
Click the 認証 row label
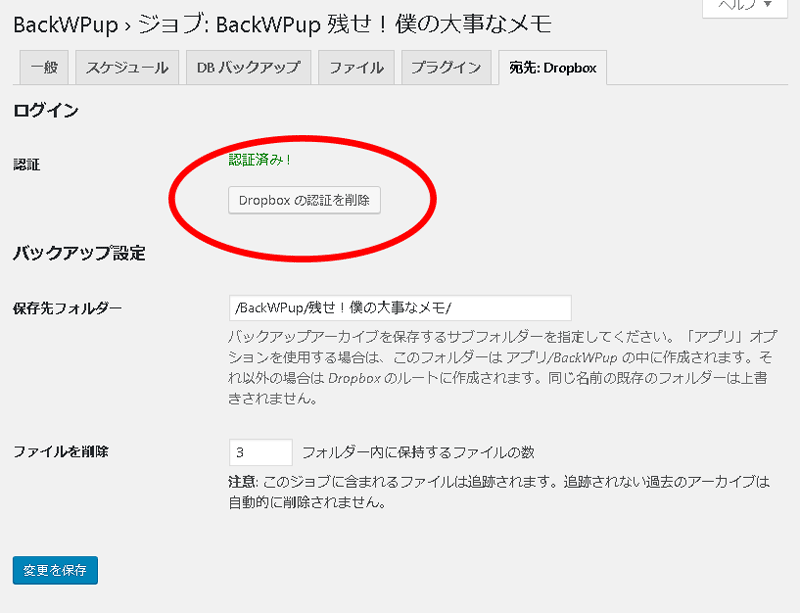tap(27, 164)
